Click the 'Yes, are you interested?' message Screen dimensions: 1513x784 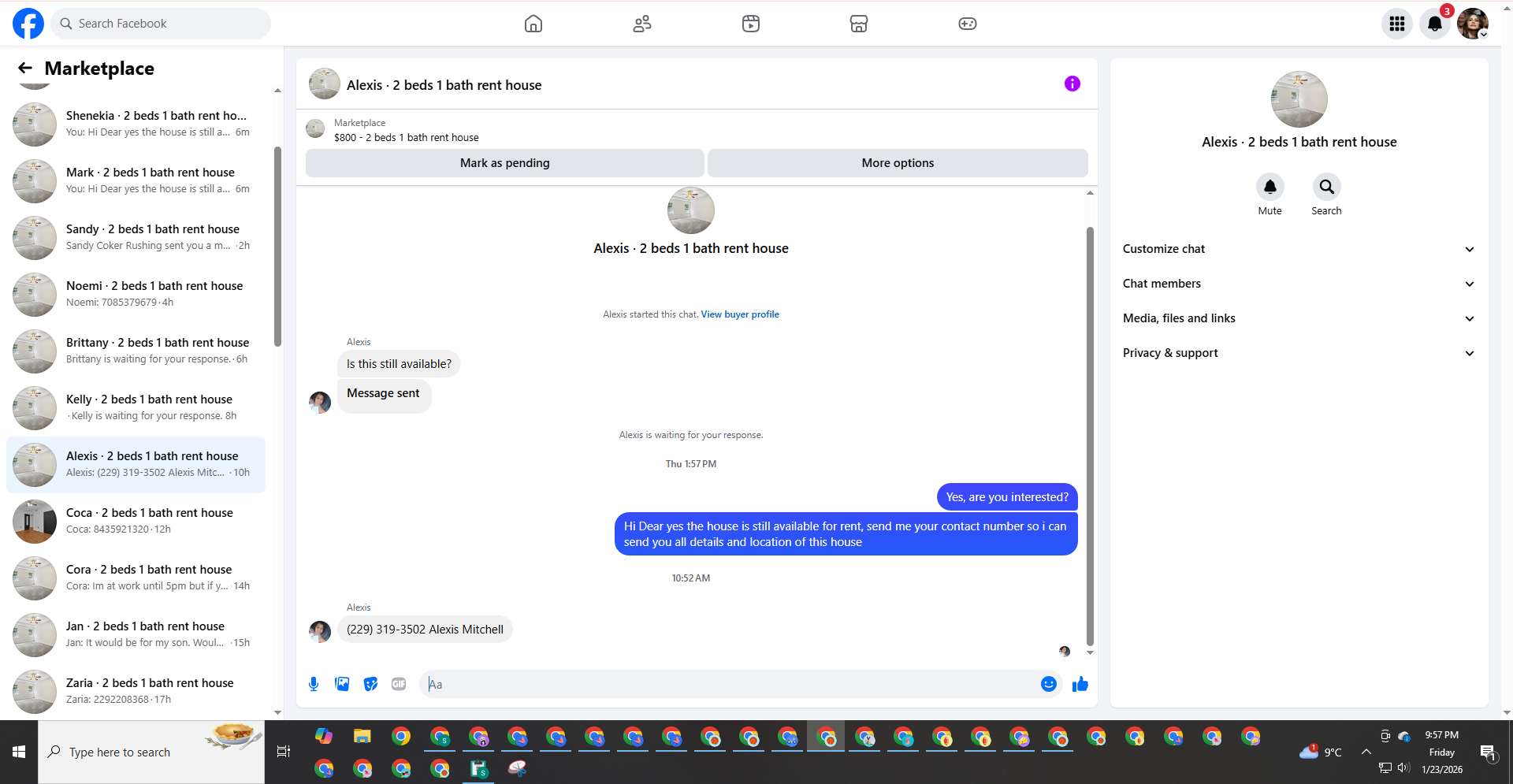click(x=1007, y=497)
